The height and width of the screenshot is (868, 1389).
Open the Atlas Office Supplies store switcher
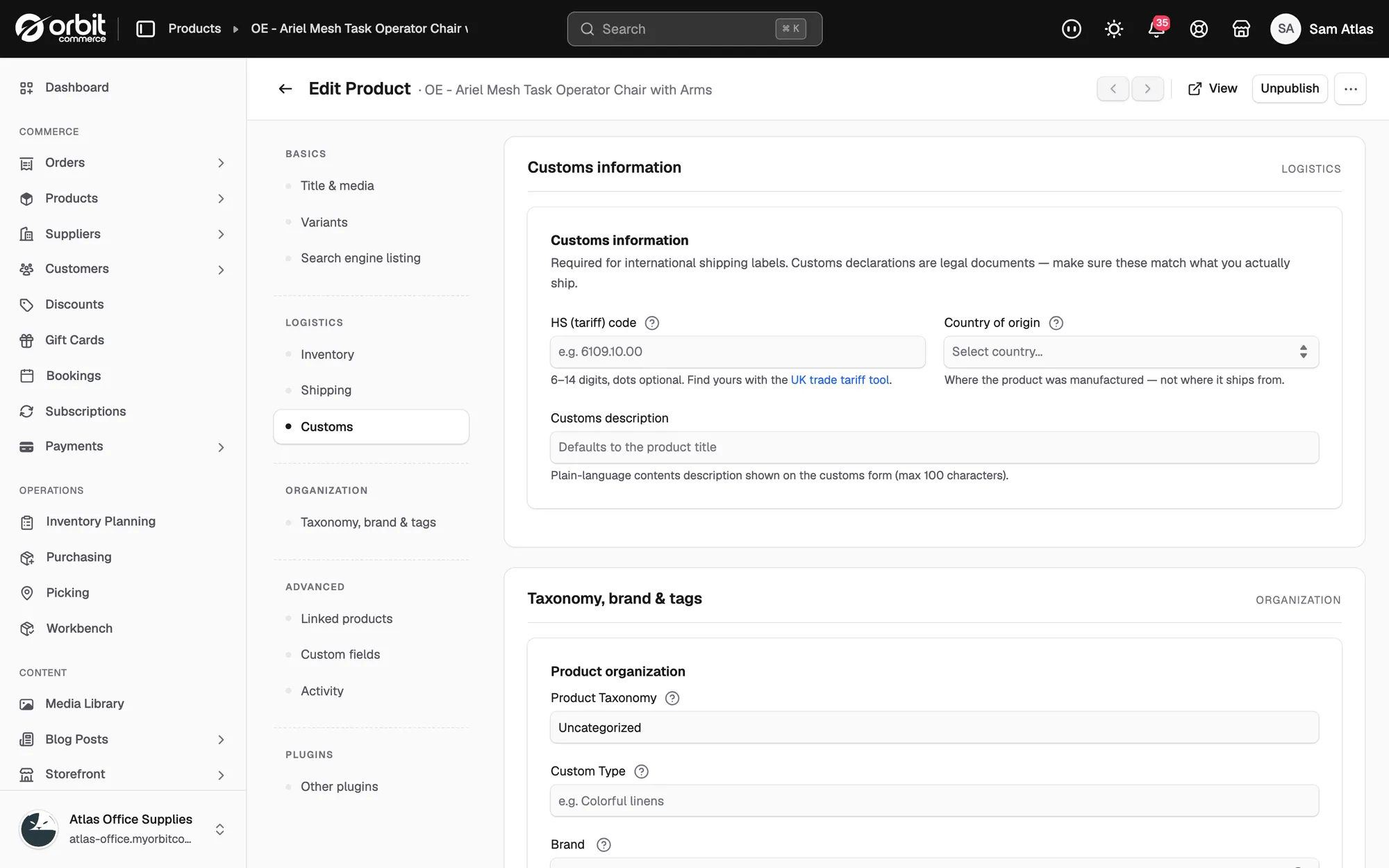coord(123,829)
